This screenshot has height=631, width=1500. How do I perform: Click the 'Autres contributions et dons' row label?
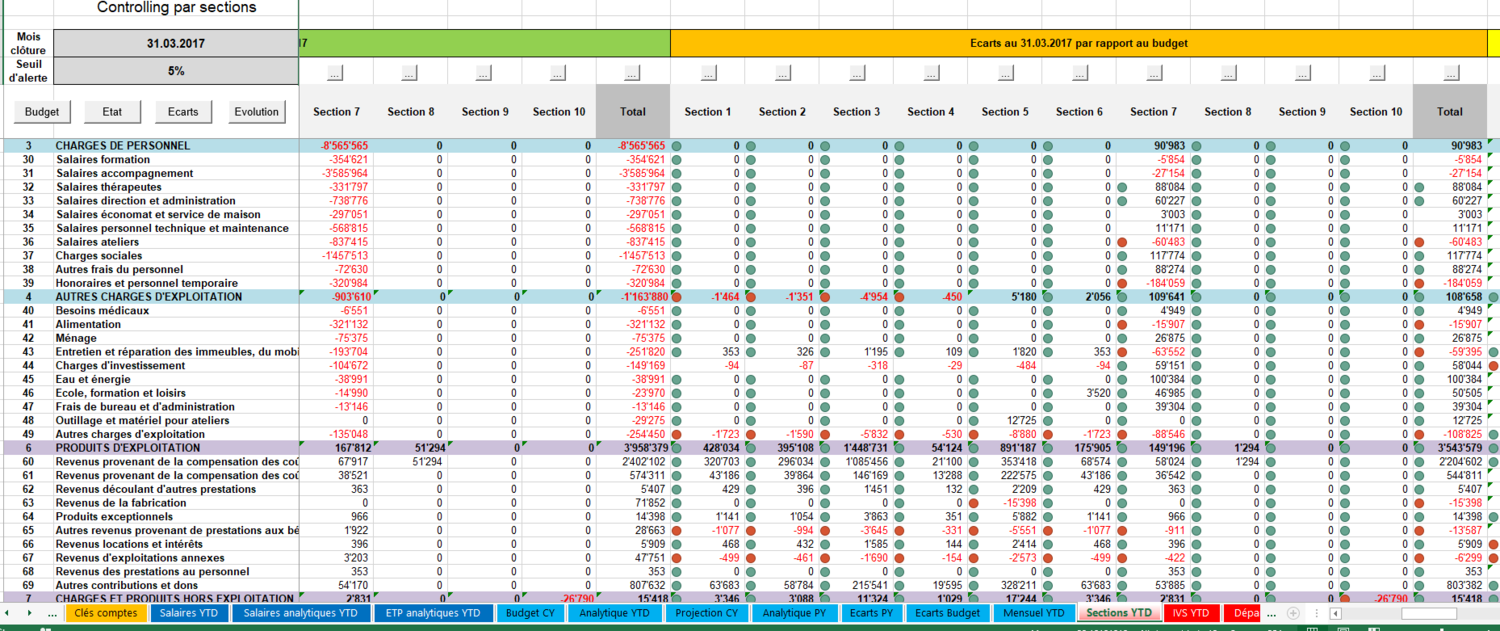coord(126,585)
